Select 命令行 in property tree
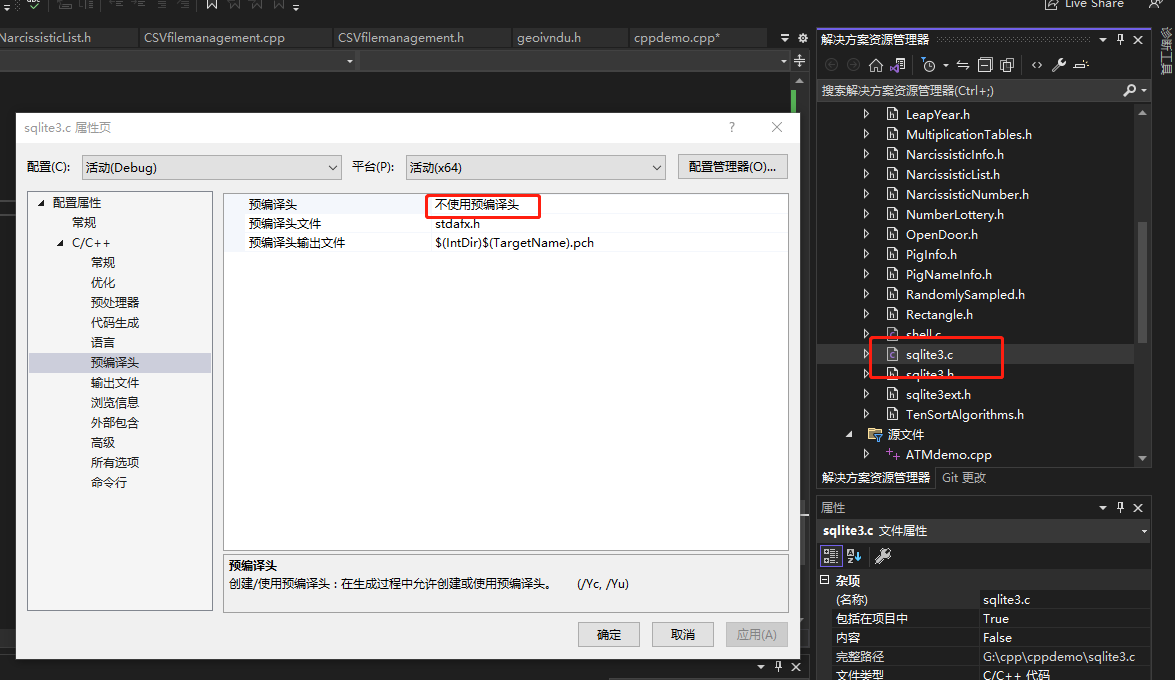Viewport: 1175px width, 680px height. [x=109, y=483]
